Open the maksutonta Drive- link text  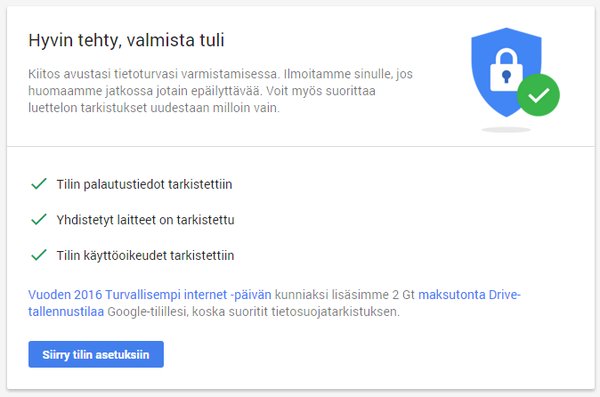click(470, 294)
